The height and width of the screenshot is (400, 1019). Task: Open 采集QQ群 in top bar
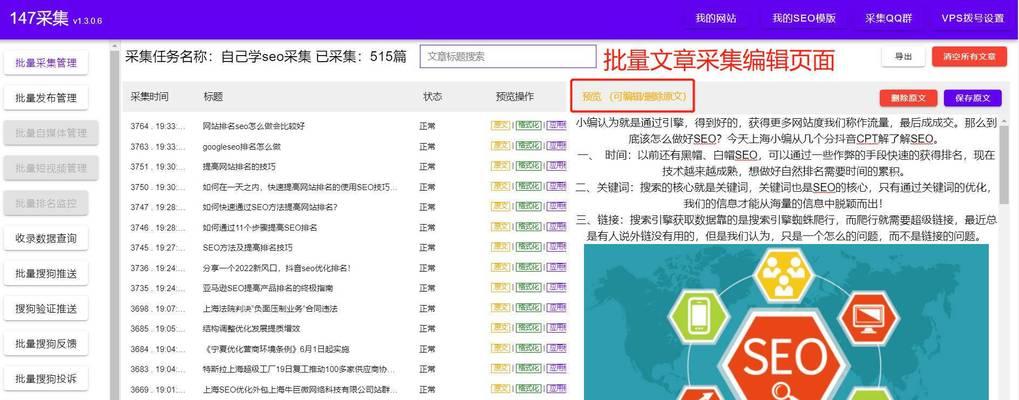[888, 18]
